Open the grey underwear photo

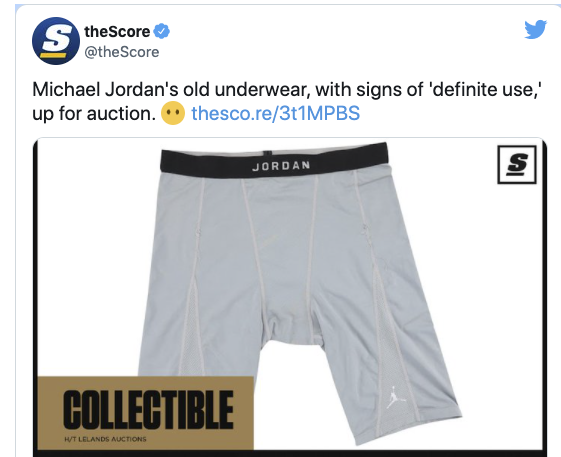click(x=290, y=296)
